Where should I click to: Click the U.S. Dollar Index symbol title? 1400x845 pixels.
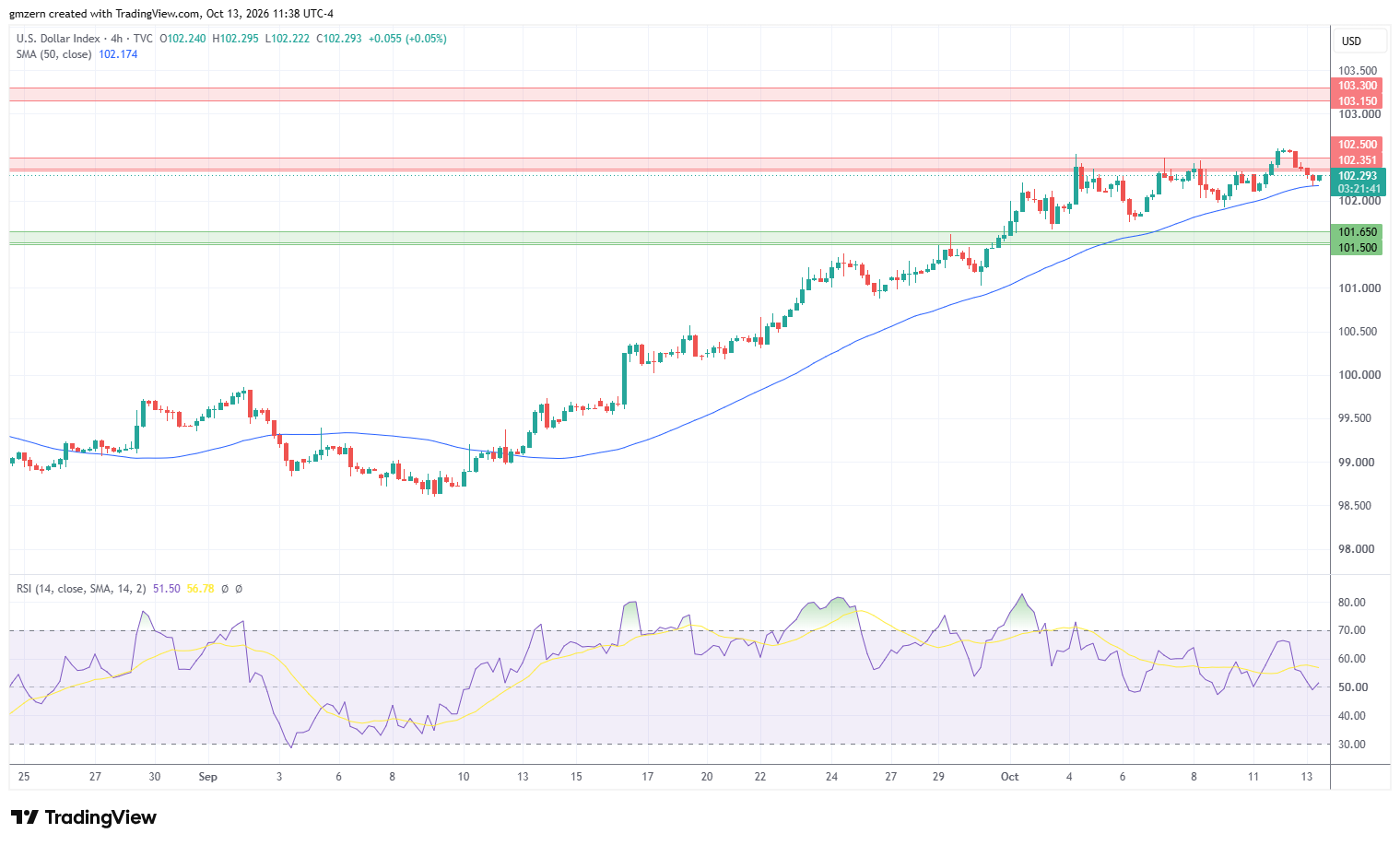pyautogui.click(x=58, y=39)
